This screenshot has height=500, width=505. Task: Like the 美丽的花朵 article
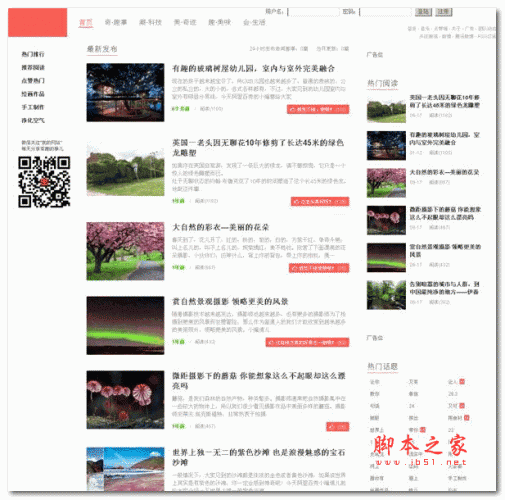tap(319, 268)
